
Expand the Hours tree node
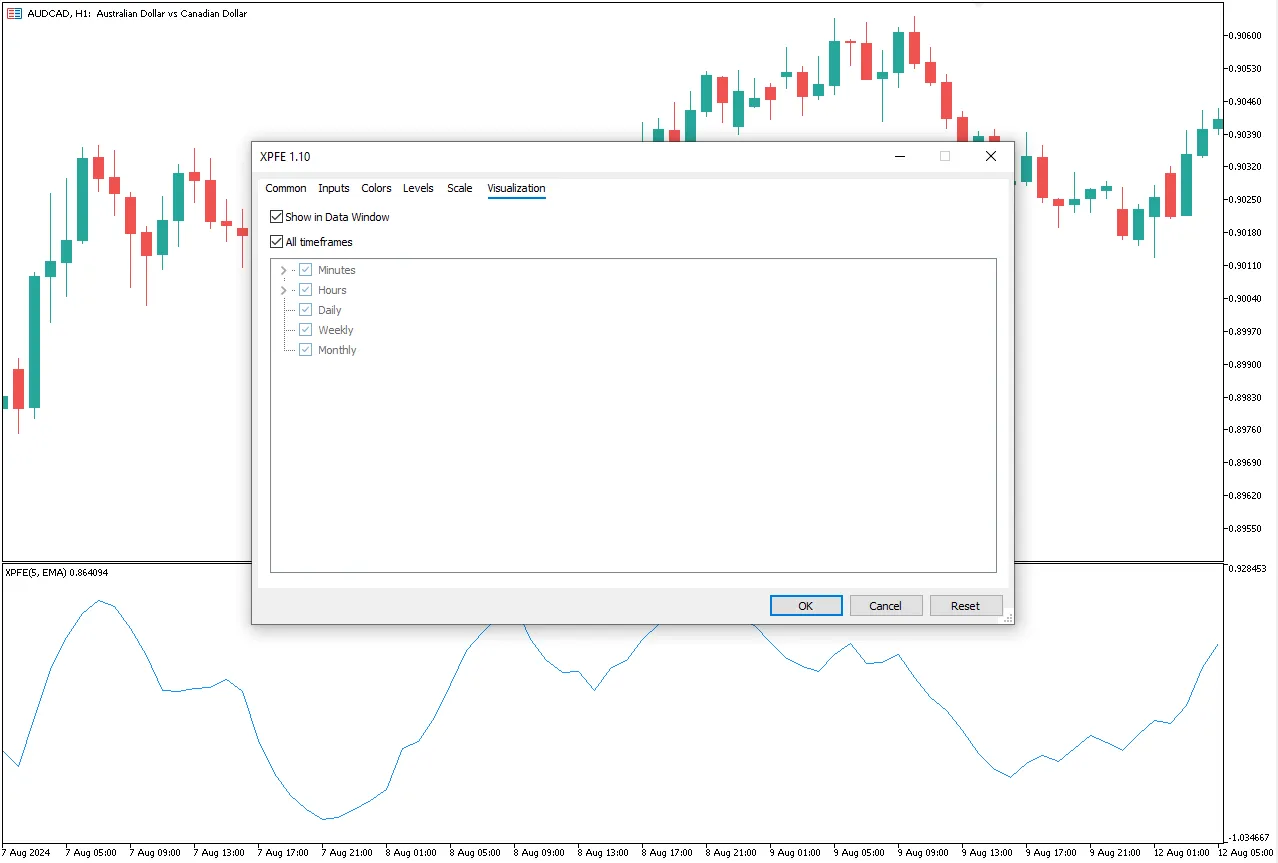pos(283,290)
